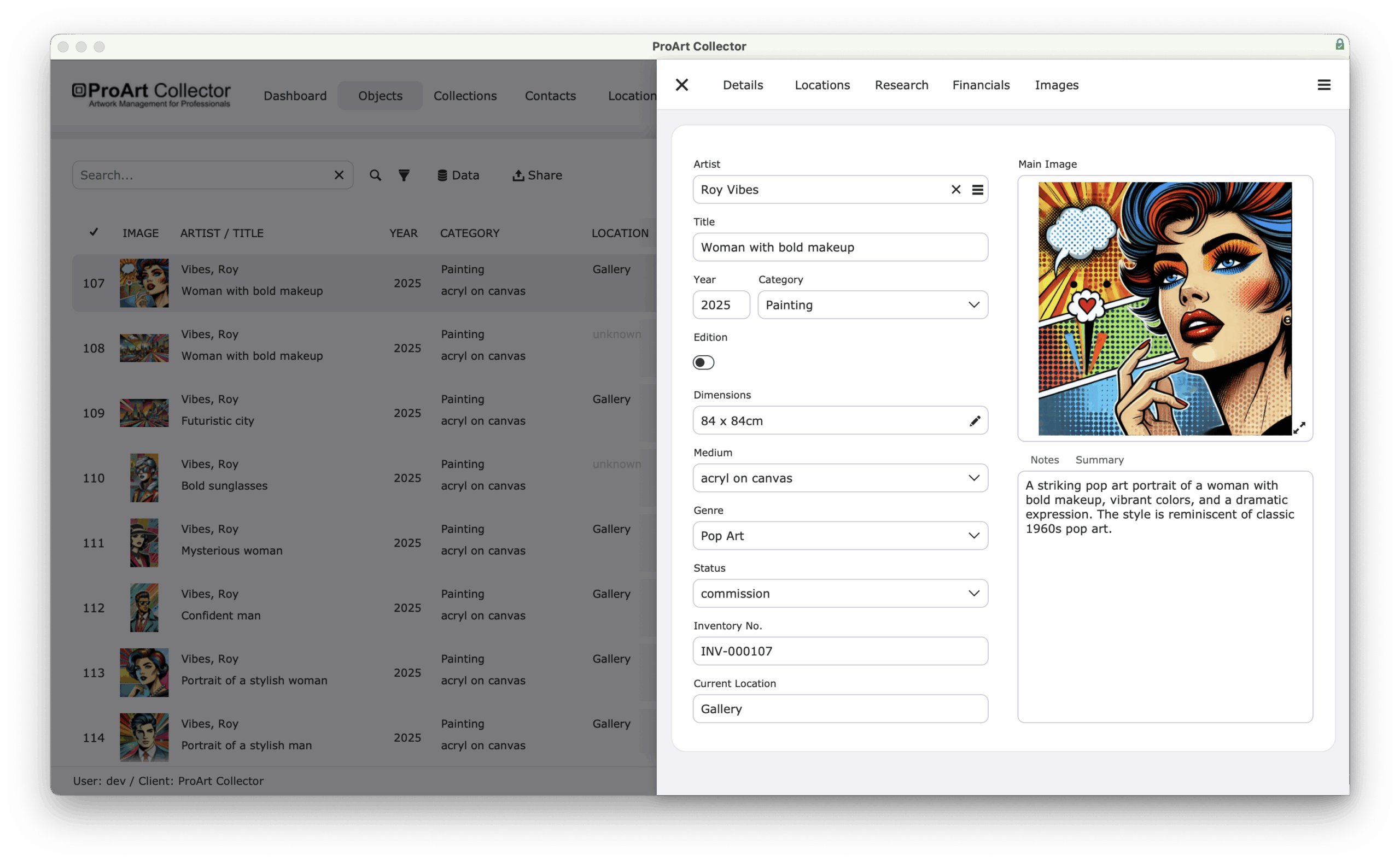Select row number 110

pos(94,478)
